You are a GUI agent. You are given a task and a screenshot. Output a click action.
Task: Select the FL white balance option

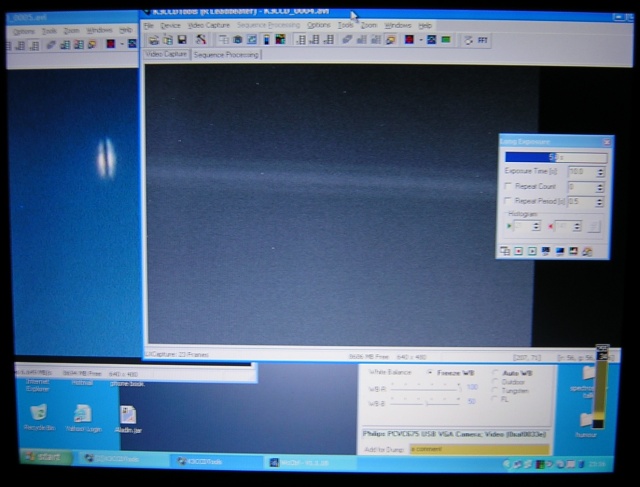click(x=496, y=399)
